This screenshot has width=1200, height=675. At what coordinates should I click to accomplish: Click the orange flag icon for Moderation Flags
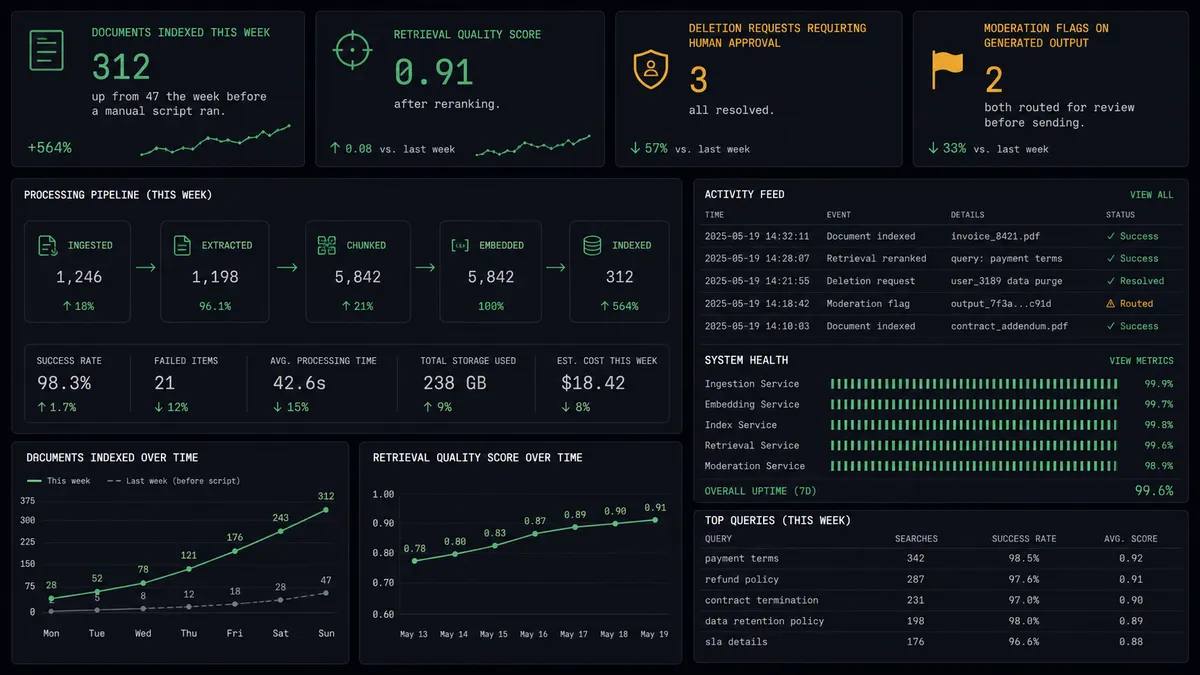947,69
